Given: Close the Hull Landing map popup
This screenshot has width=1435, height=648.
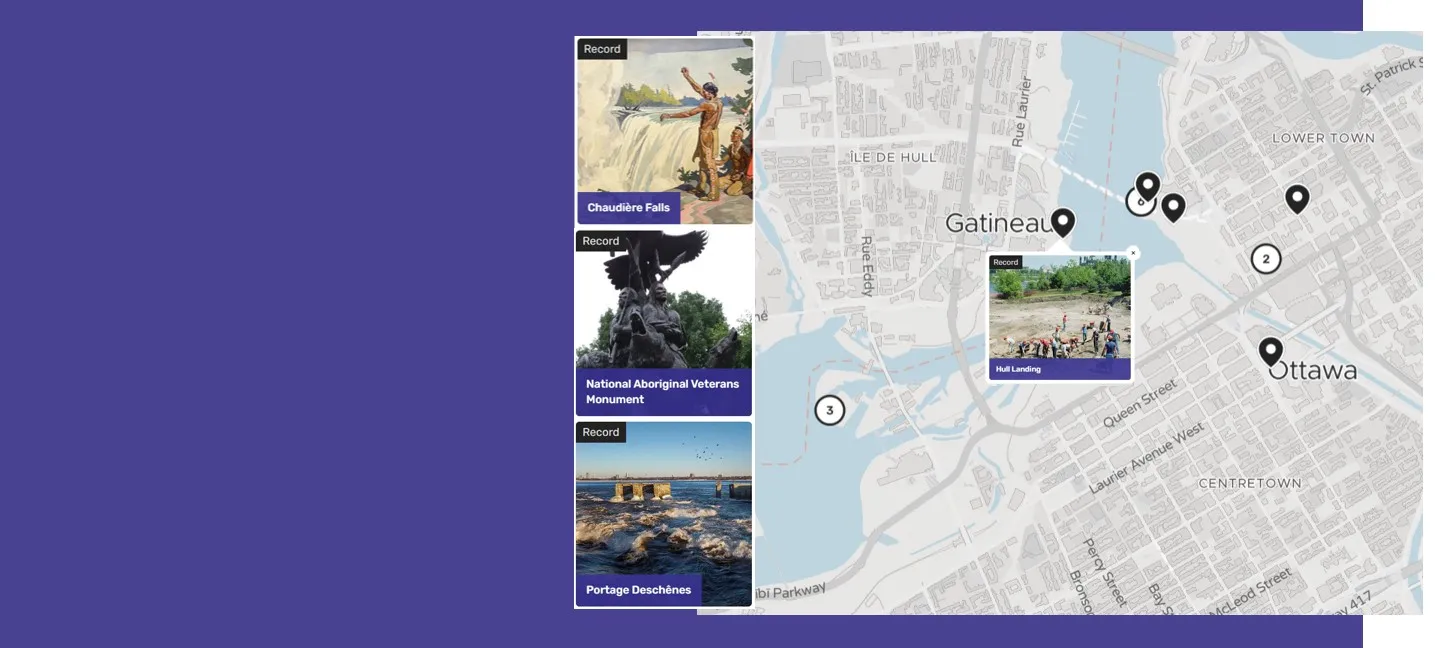Looking at the screenshot, I should click(1133, 253).
